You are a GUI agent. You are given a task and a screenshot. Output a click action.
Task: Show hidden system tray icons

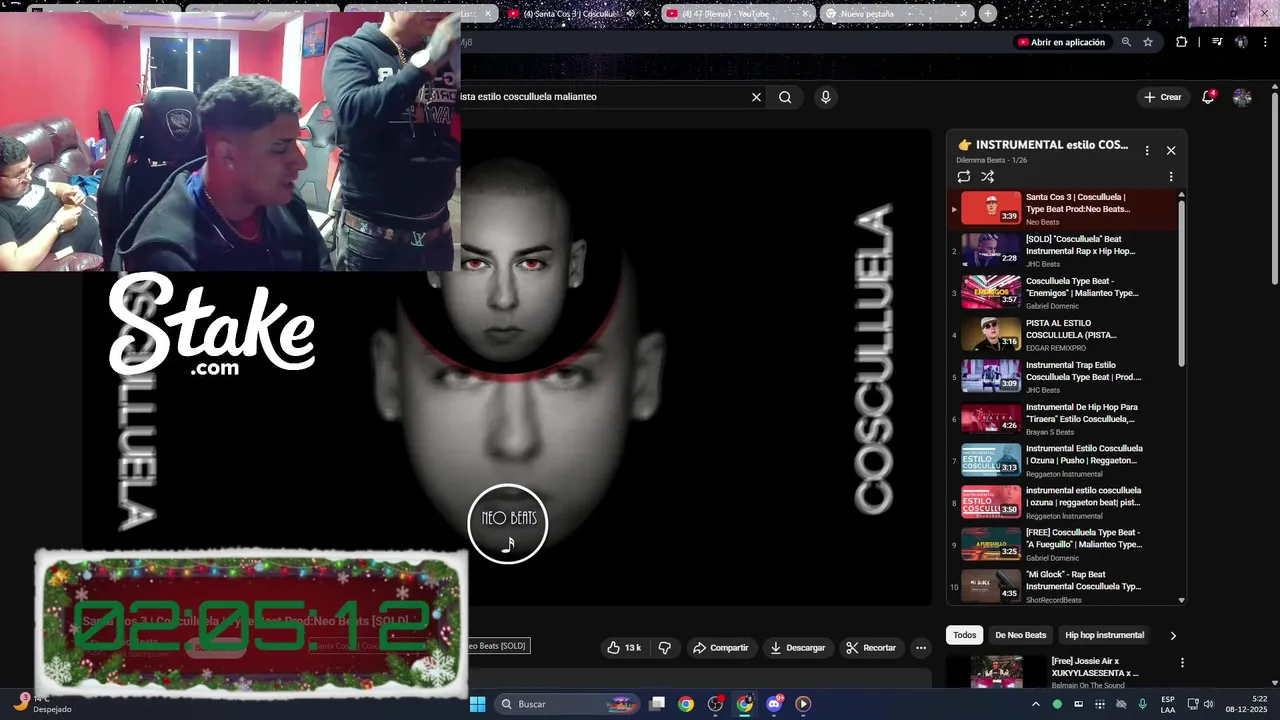pyautogui.click(x=1035, y=704)
